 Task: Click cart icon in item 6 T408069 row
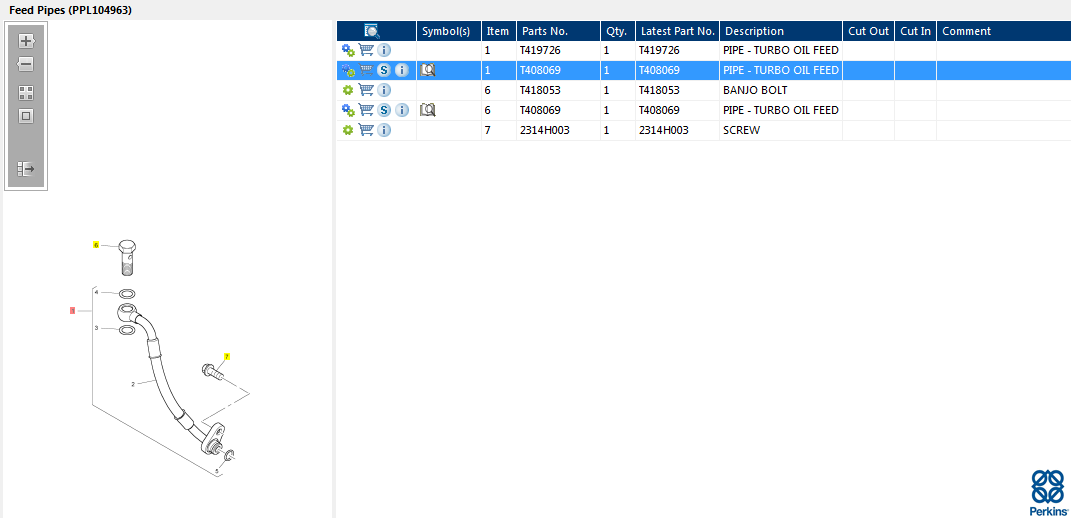click(x=366, y=110)
